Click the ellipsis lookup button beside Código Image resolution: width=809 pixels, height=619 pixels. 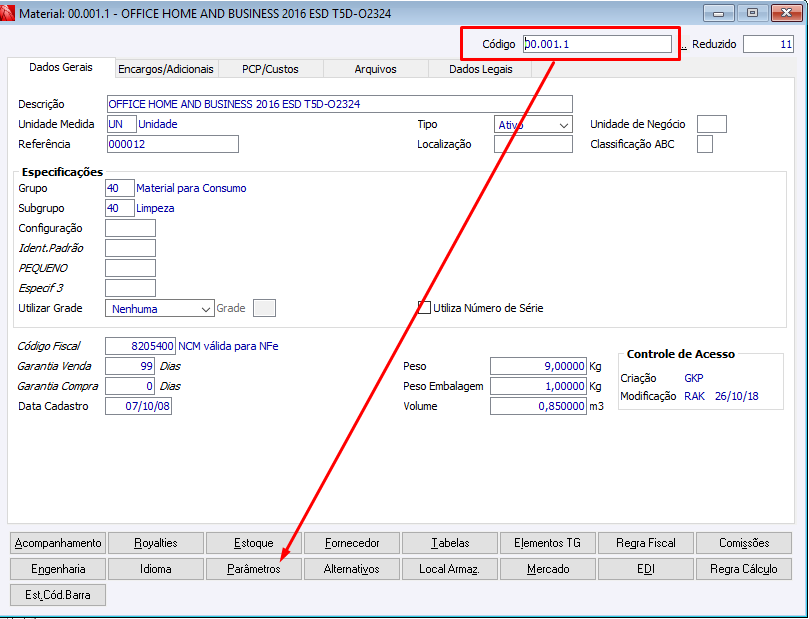(x=683, y=45)
